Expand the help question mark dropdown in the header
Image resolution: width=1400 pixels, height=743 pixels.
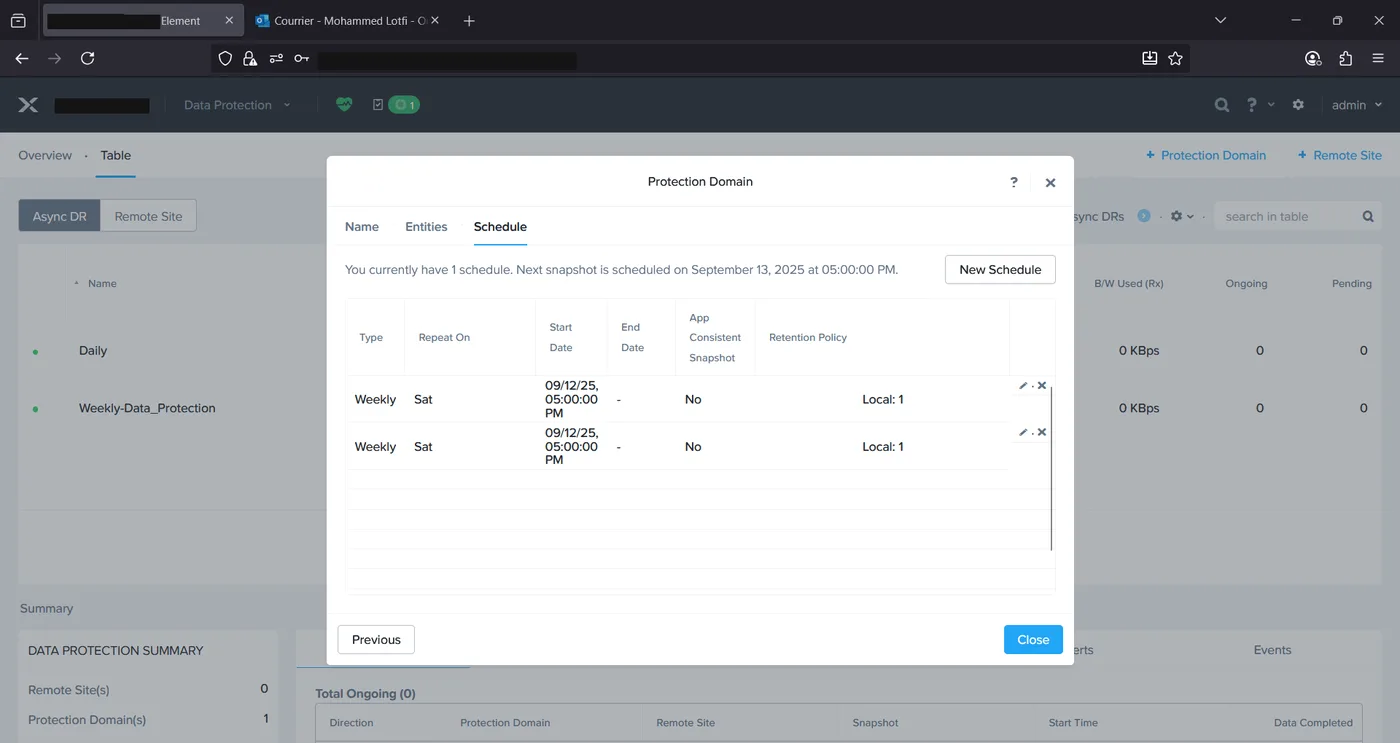[1260, 105]
